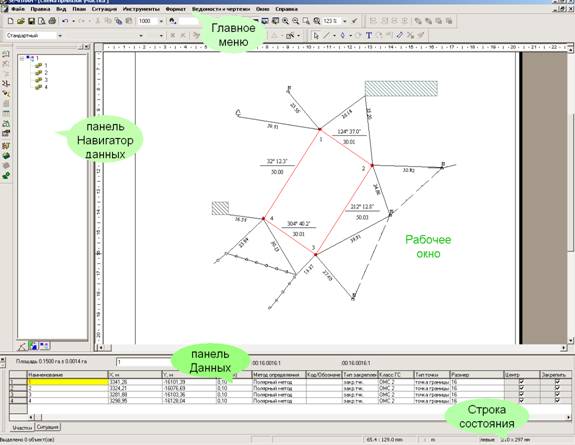This screenshot has width=575, height=445.
Task: Save the project with the floppy icon
Action: (31, 21)
